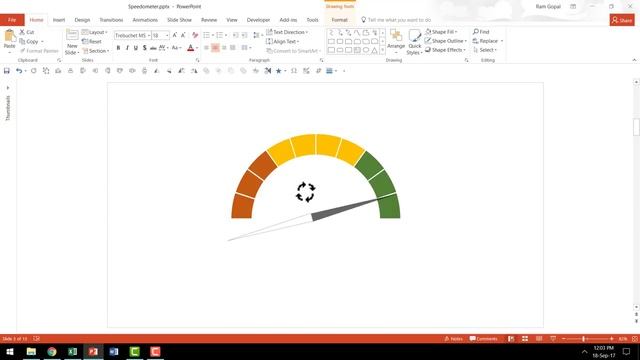640x360 pixels.
Task: Decrease font size with the smaller A
Action: [x=183, y=36]
